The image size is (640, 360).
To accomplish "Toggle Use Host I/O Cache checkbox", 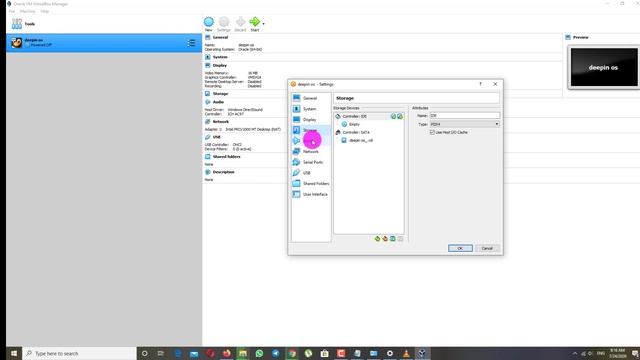I will 432,132.
